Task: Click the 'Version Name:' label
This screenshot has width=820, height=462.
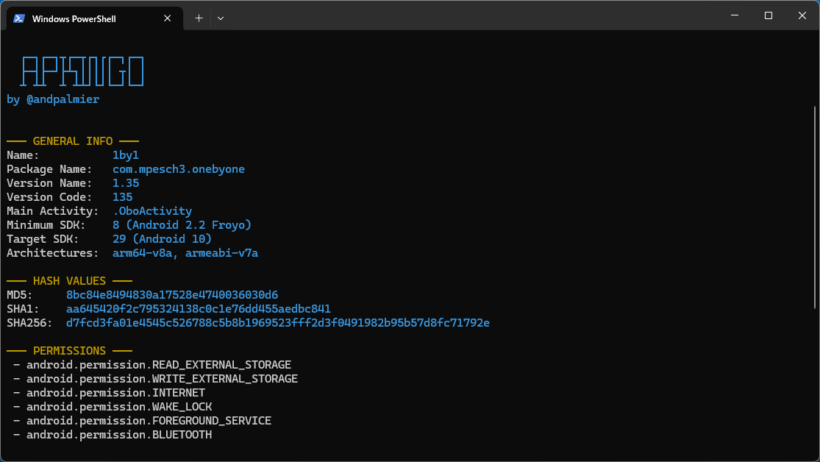Action: point(49,183)
